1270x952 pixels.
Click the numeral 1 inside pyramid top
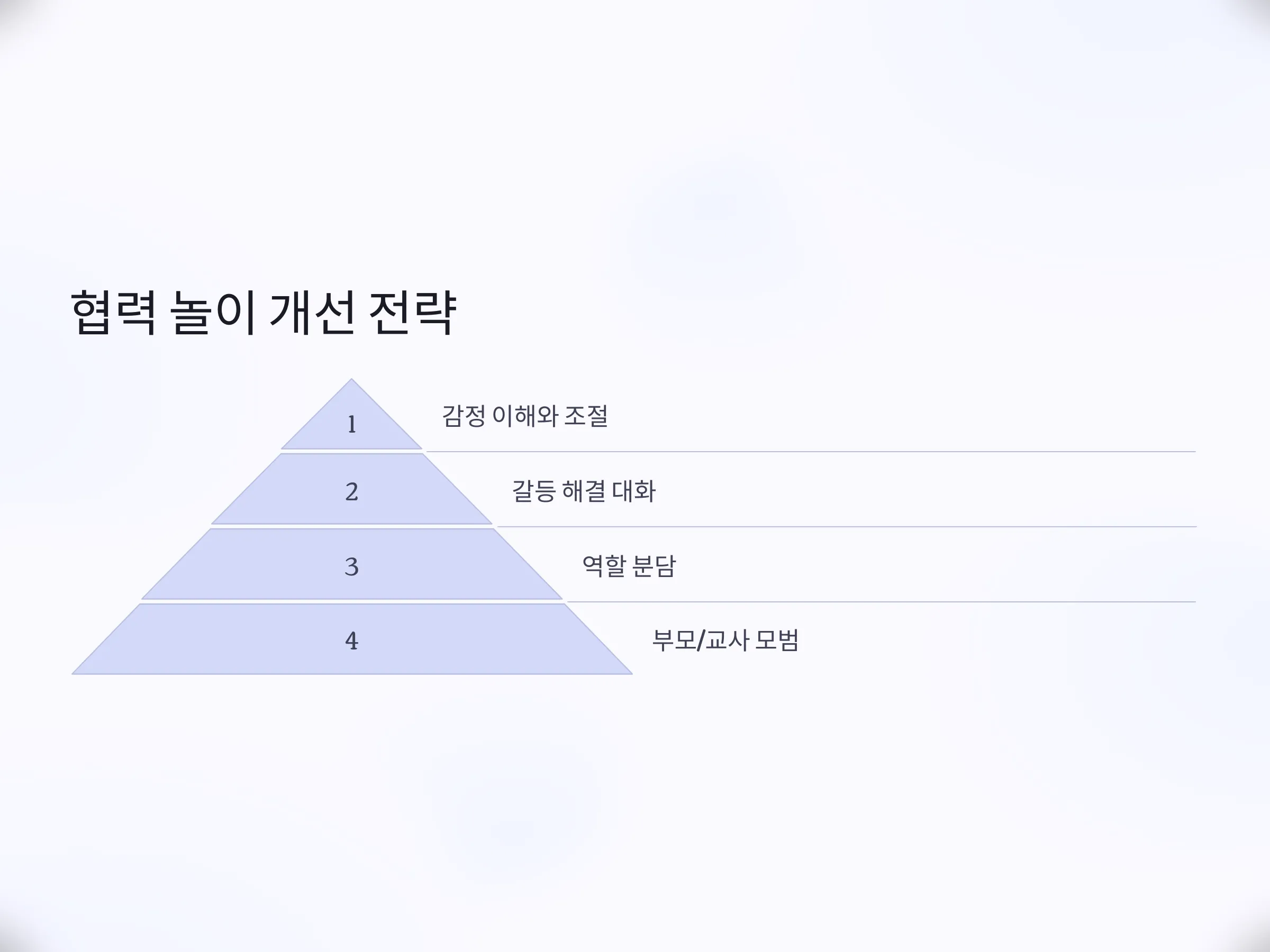pyautogui.click(x=352, y=425)
